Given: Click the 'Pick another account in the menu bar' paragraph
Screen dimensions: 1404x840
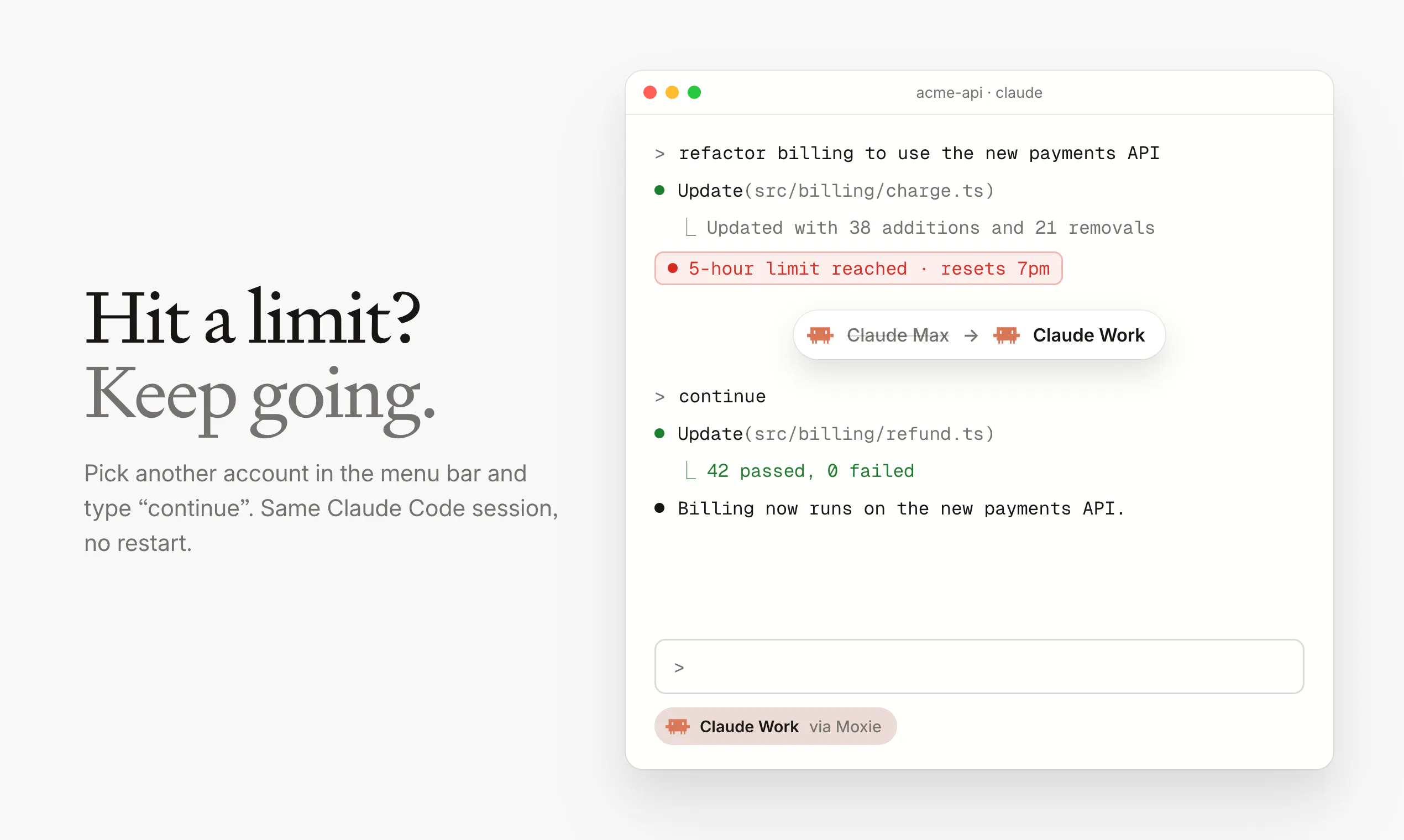Looking at the screenshot, I should (321, 508).
